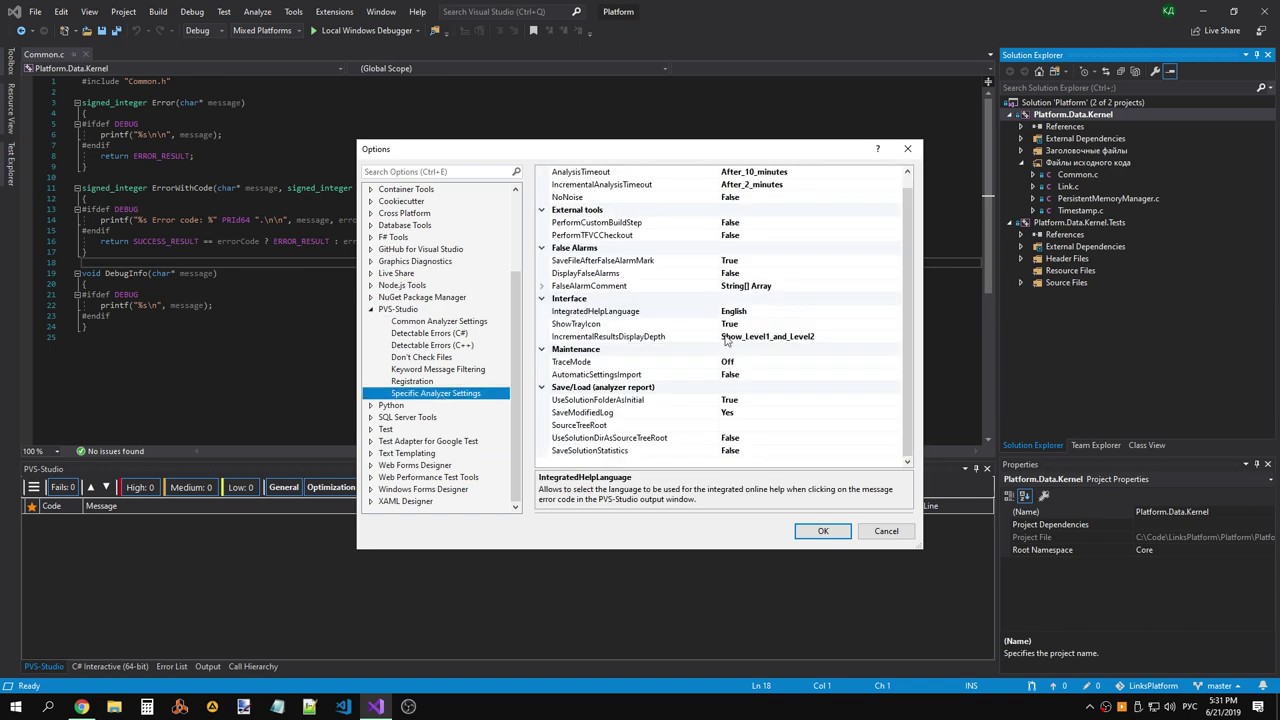Viewport: 1280px width, 720px height.
Task: Click the Save All toolbar icon
Action: (x=117, y=31)
